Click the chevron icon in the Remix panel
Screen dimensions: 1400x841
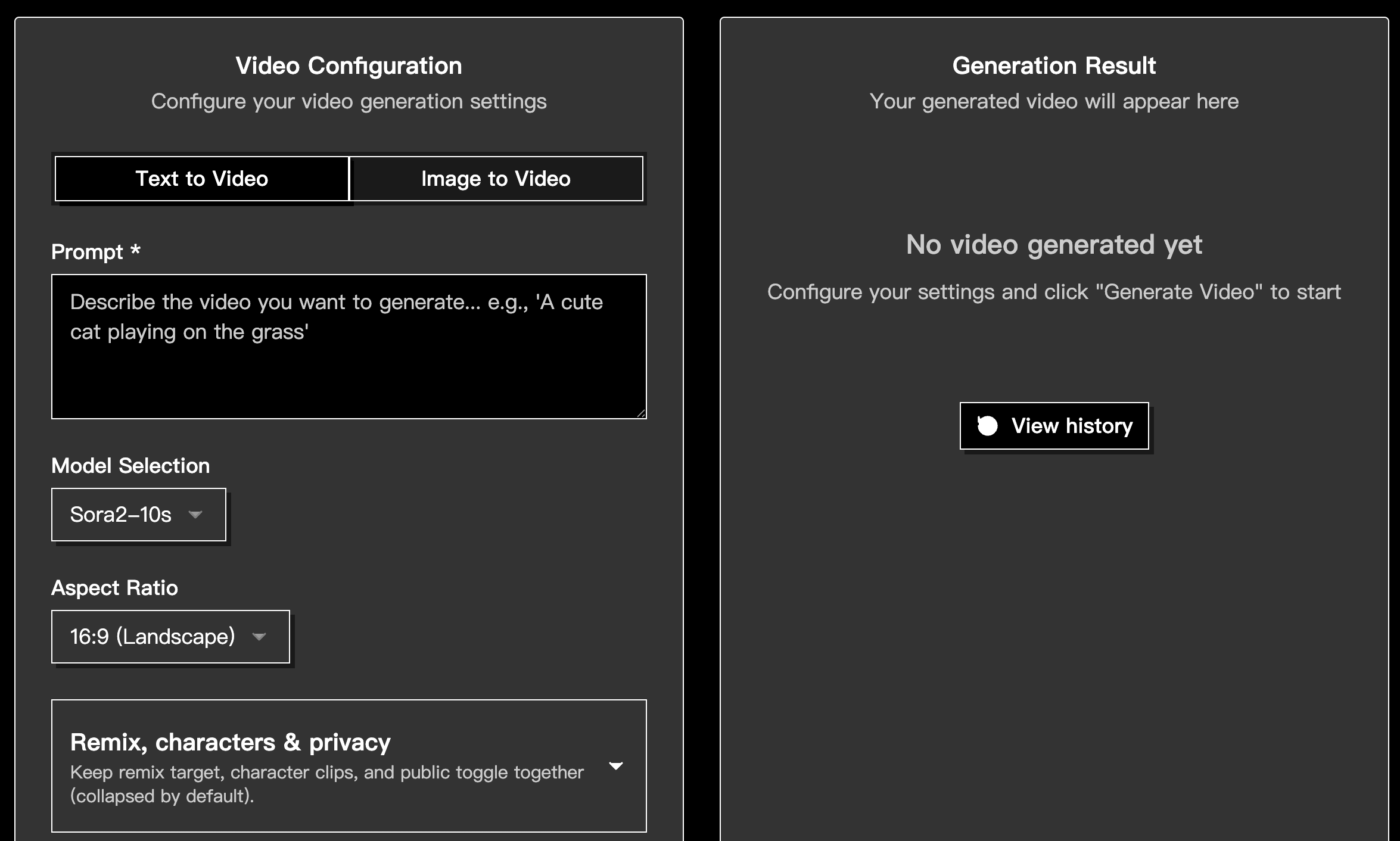[x=616, y=766]
